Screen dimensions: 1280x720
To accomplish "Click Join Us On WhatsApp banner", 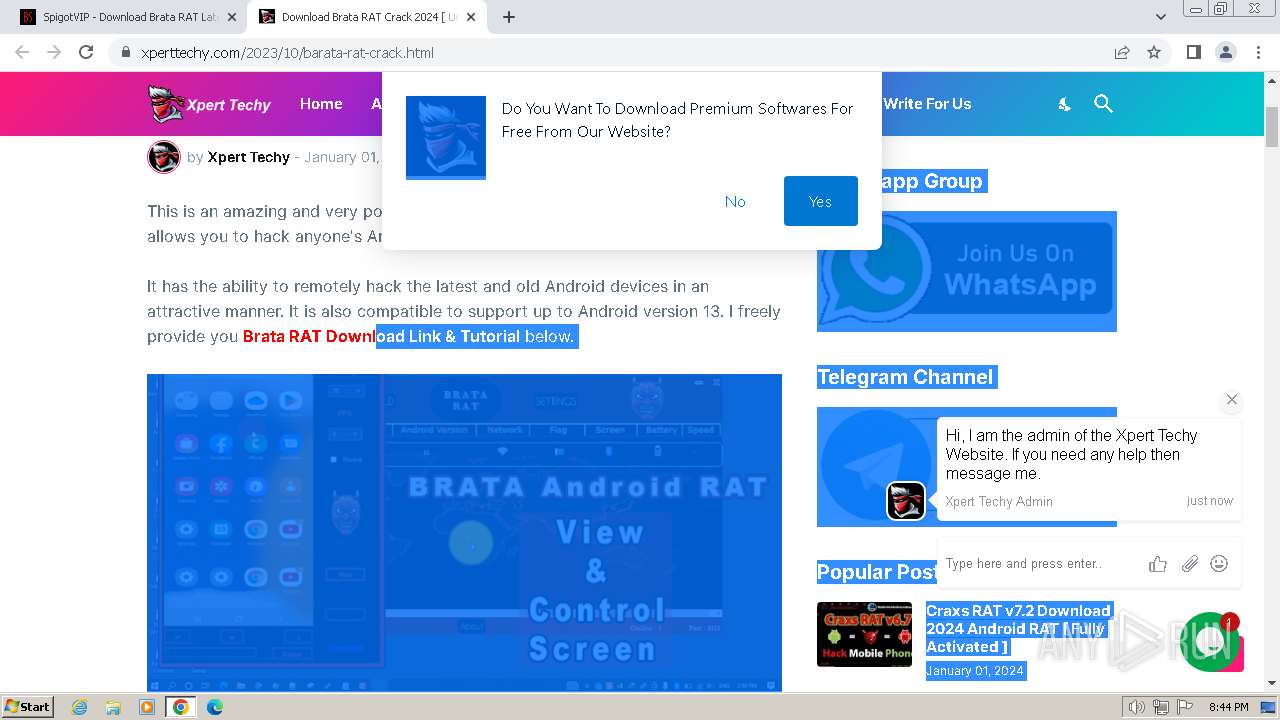I will tap(967, 271).
